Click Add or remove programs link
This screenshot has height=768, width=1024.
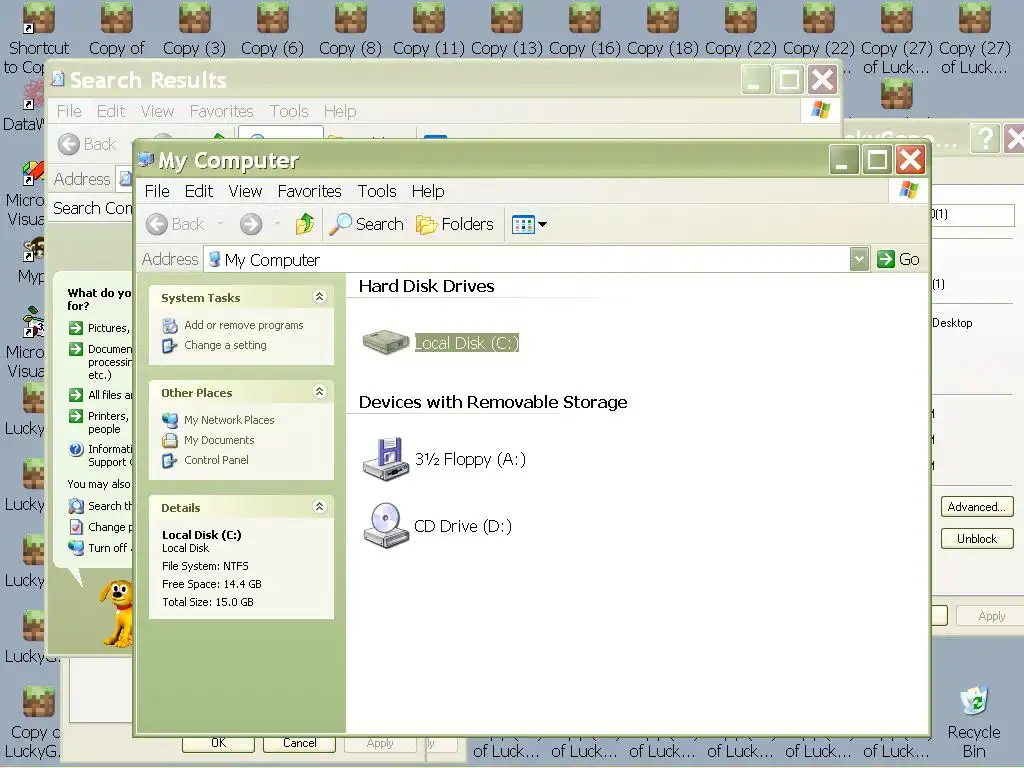[x=244, y=325]
